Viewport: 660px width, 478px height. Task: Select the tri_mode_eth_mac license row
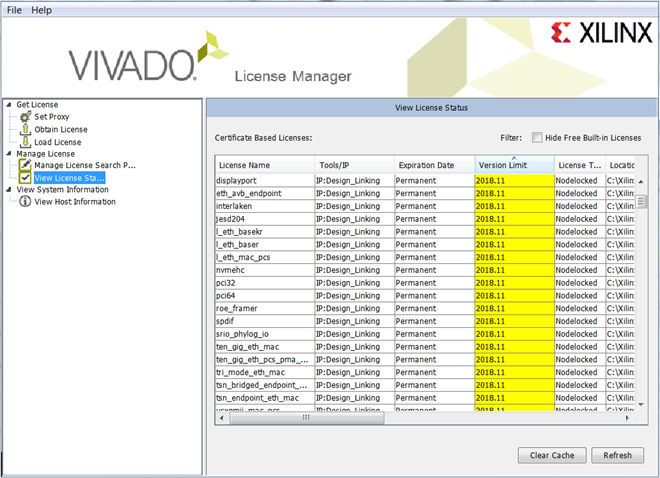[x=425, y=372]
